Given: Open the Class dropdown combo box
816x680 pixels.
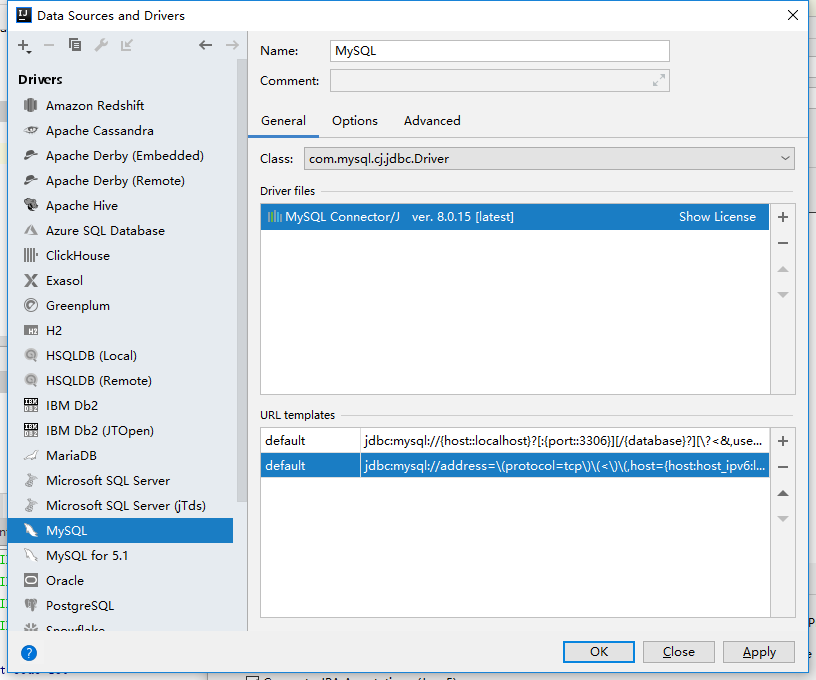Looking at the screenshot, I should [549, 159].
